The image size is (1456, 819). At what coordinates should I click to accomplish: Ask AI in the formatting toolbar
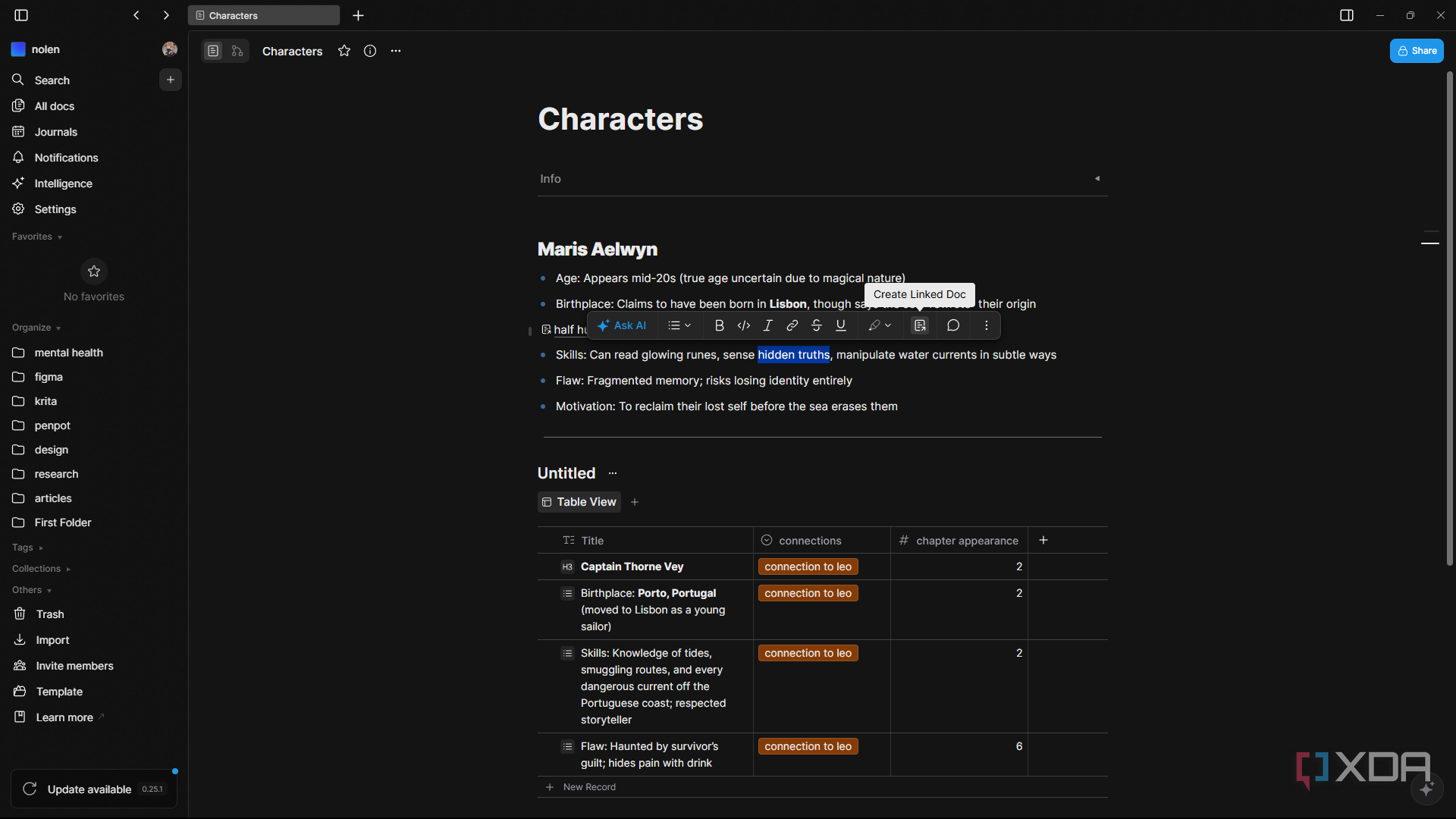pyautogui.click(x=622, y=325)
